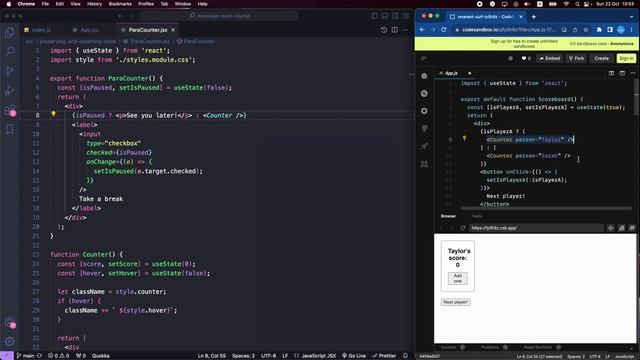
Task: Fork the sandbox in CodeSandbox
Action: tap(576, 58)
